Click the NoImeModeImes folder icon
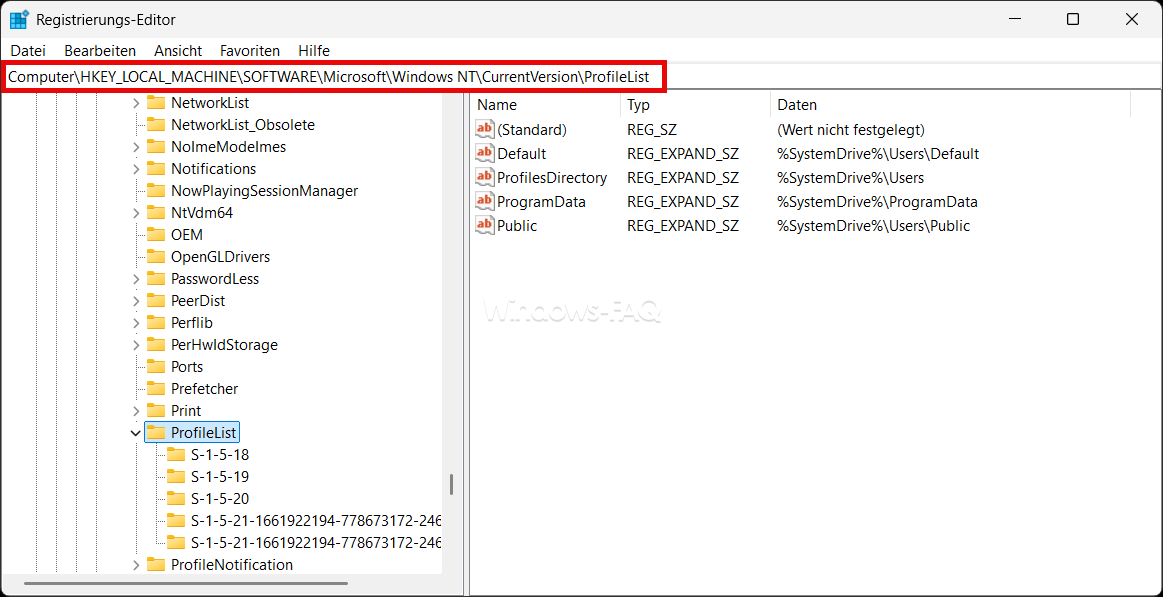 pos(156,146)
